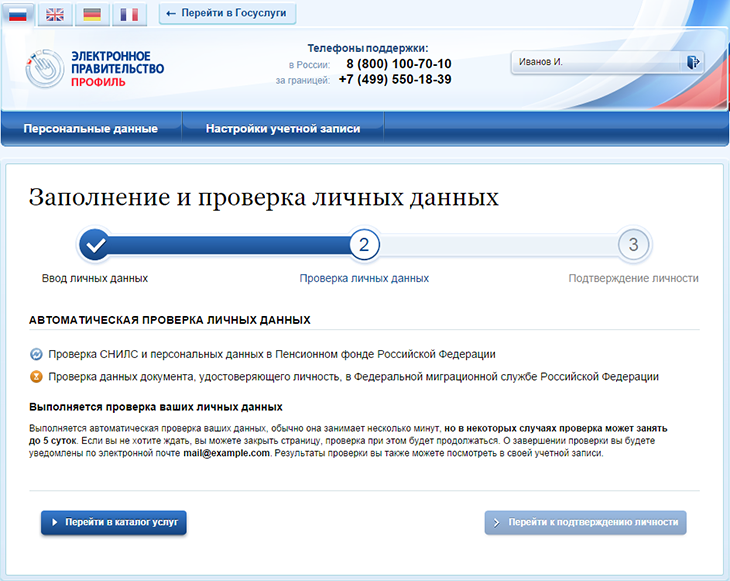The height and width of the screenshot is (581, 730).
Task: Click Перейти к подтверждению личности button
Action: [586, 522]
